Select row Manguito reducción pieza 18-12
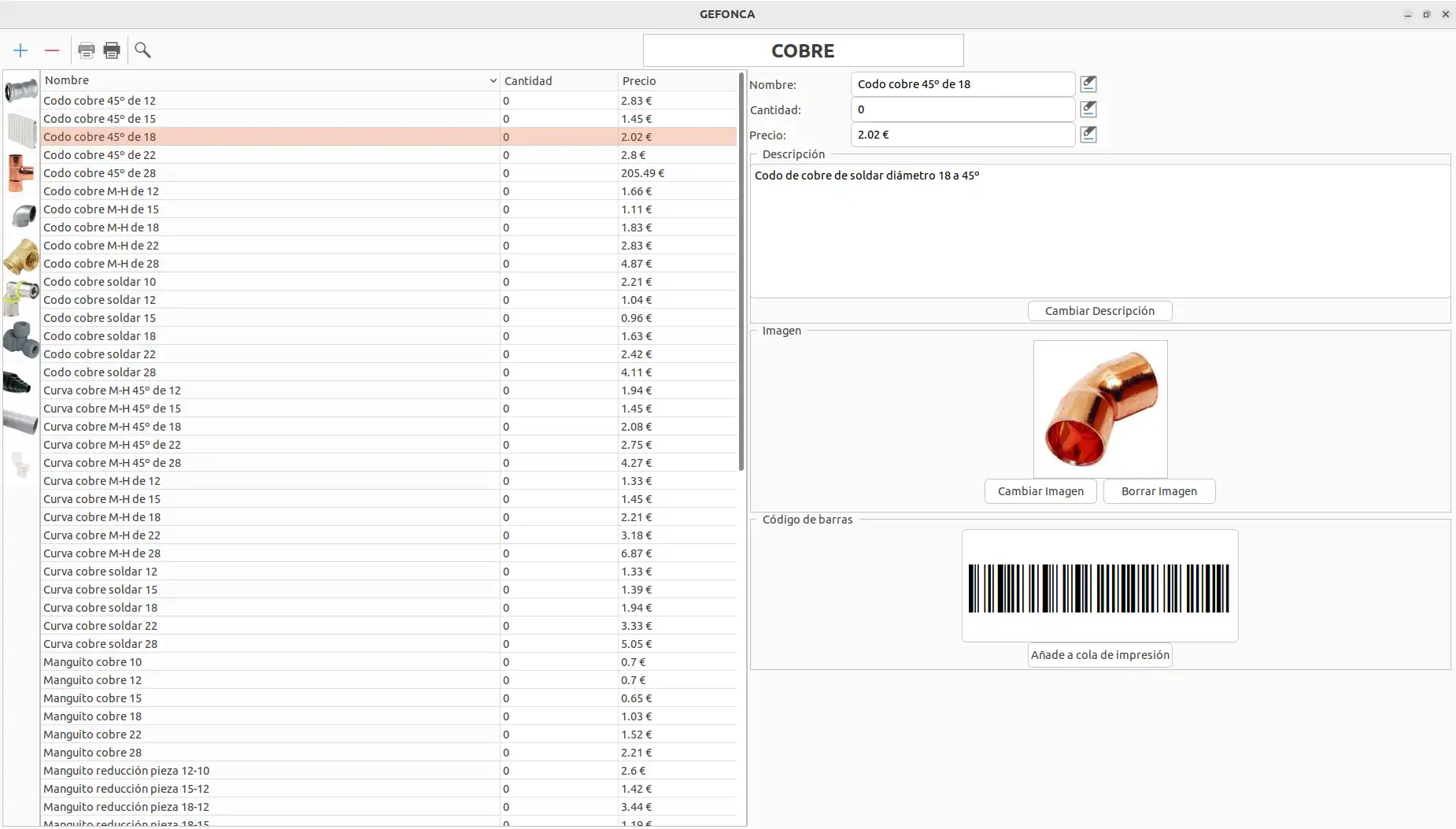This screenshot has width=1456, height=829. 389,807
